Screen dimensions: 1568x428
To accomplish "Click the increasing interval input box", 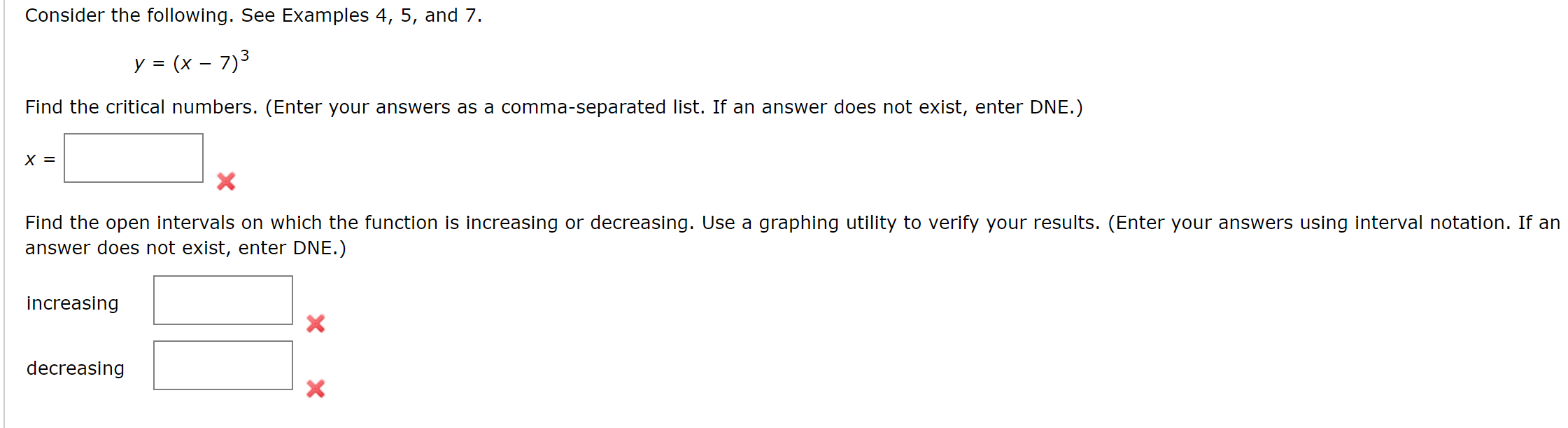I will 223,301.
